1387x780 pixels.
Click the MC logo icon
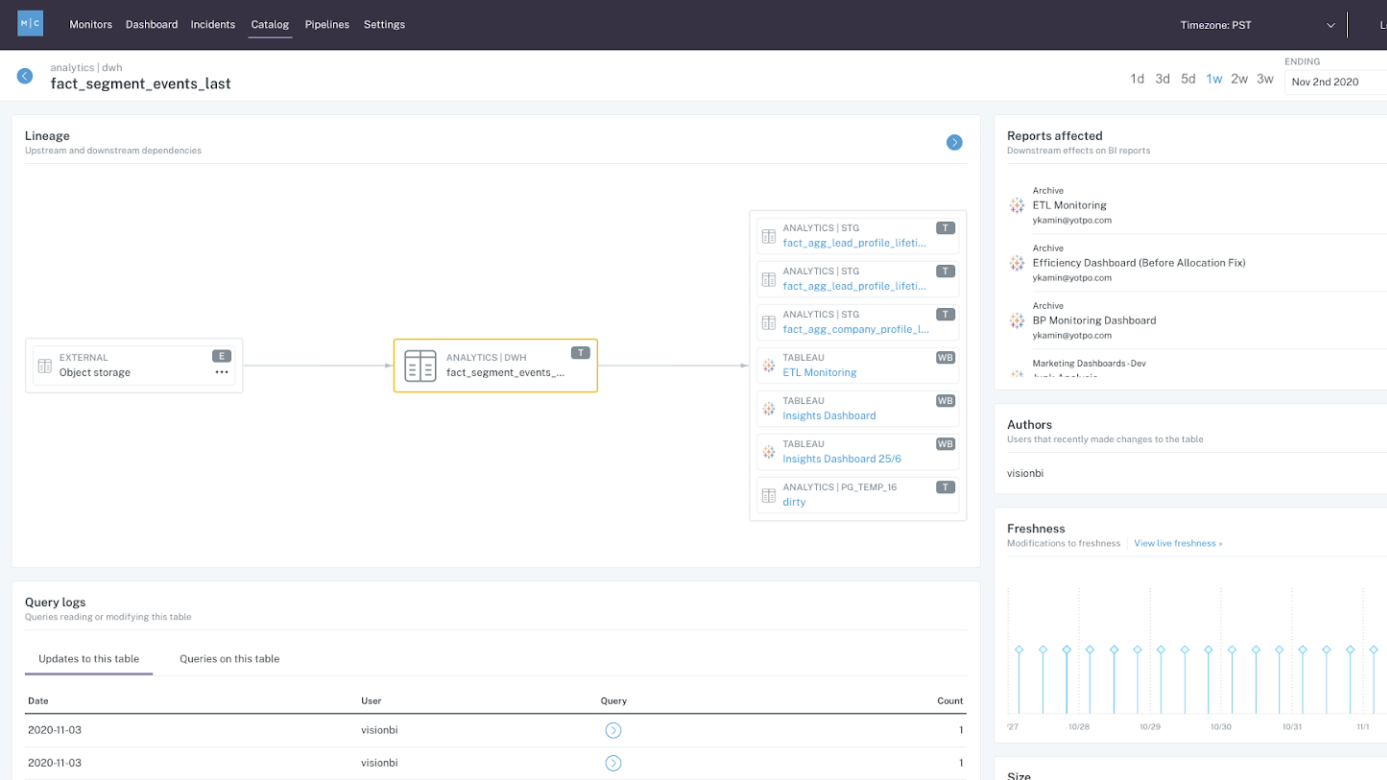click(x=30, y=23)
